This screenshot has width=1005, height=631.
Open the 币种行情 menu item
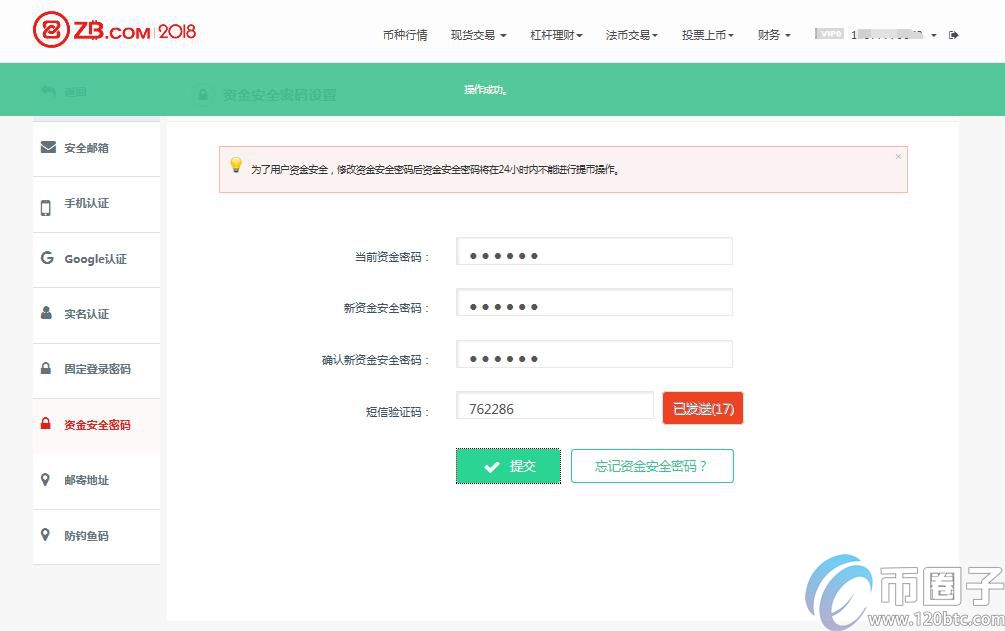405,35
